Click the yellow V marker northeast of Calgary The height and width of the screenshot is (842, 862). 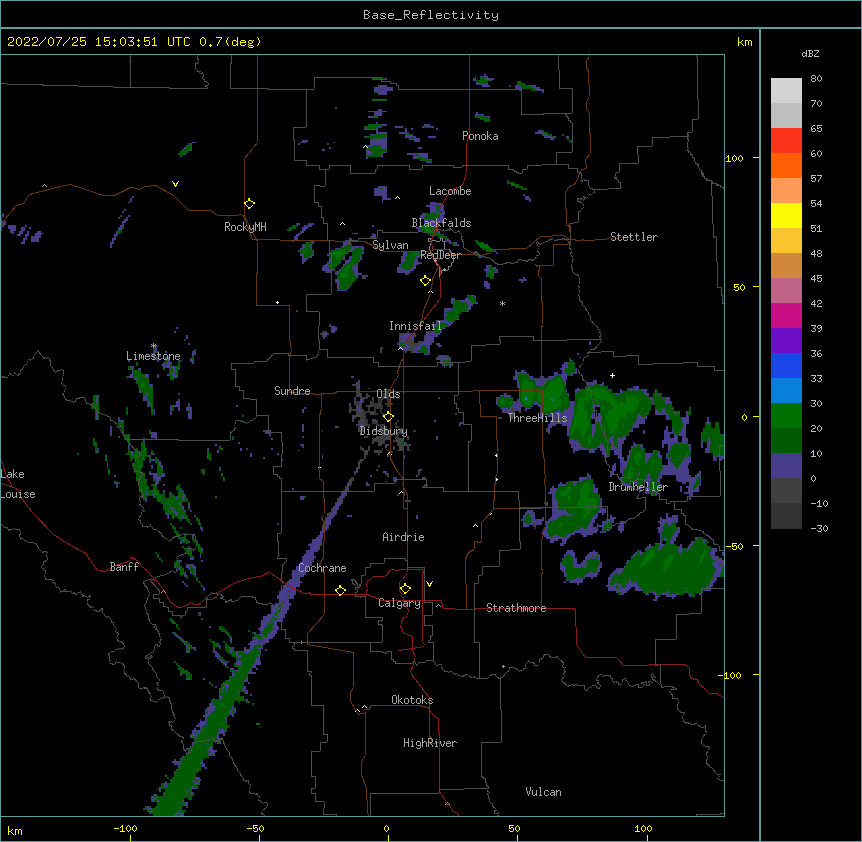pyautogui.click(x=429, y=584)
